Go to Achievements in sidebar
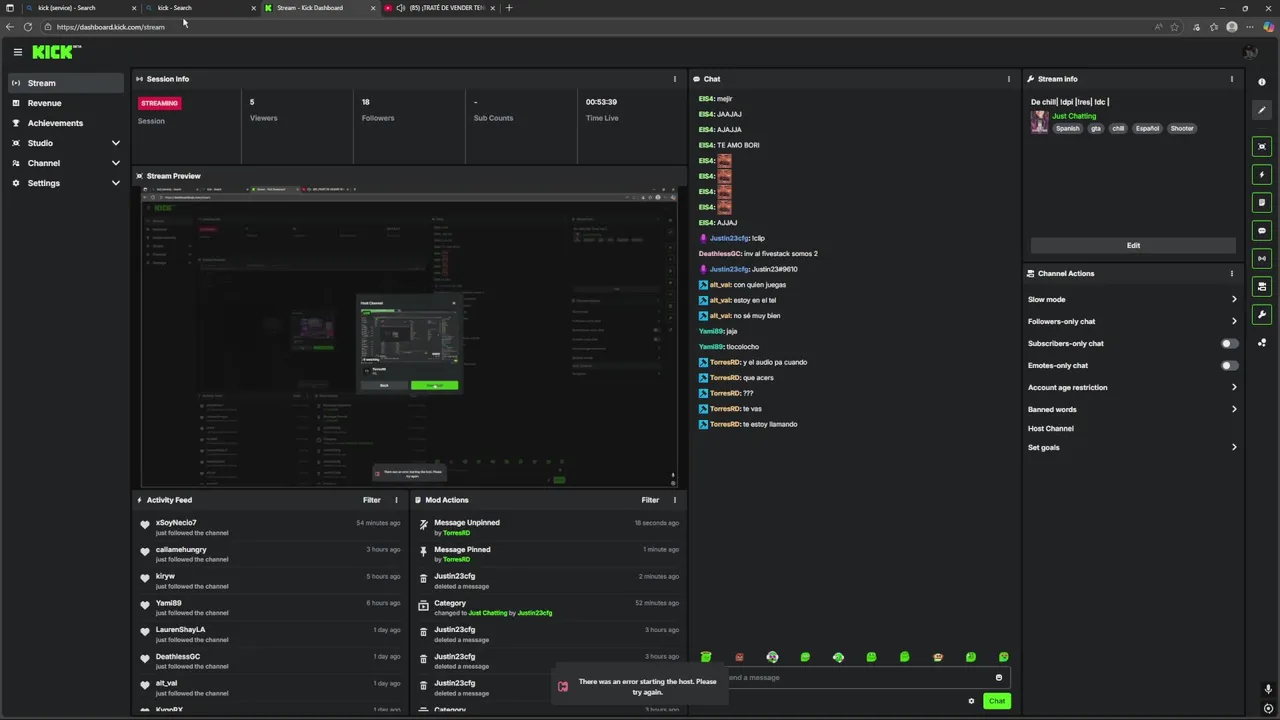The width and height of the screenshot is (1280, 720). tap(67, 123)
